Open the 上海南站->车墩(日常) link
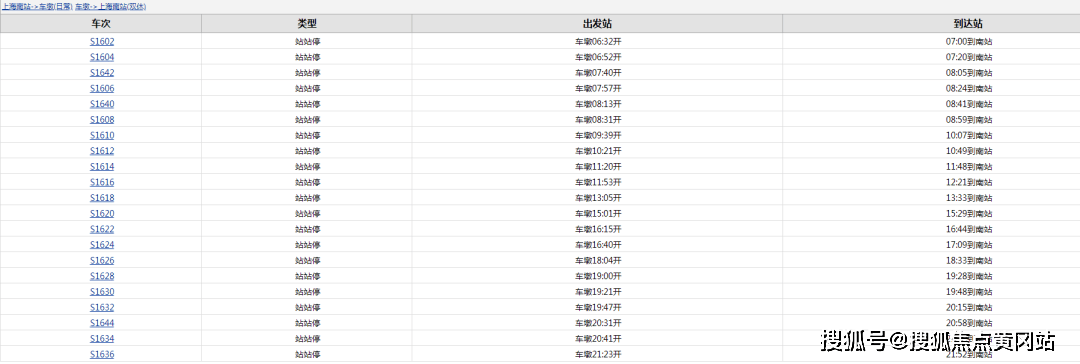Image resolution: width=1080 pixels, height=364 pixels. pyautogui.click(x=37, y=6)
